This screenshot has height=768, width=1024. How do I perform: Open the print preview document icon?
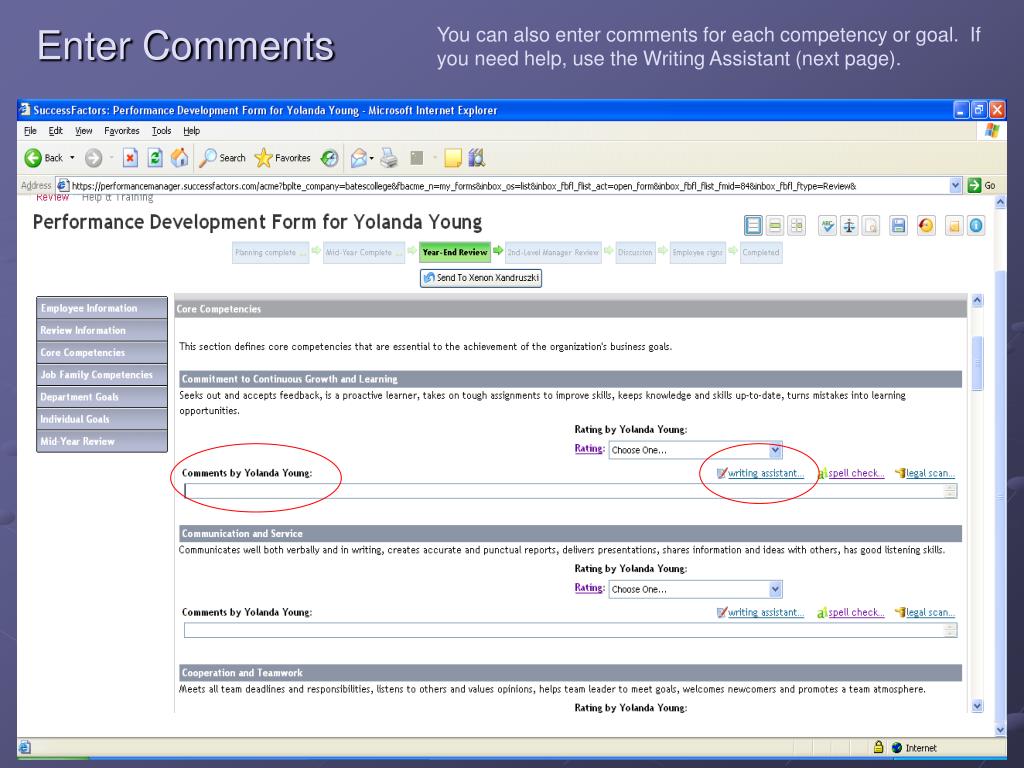coord(871,226)
